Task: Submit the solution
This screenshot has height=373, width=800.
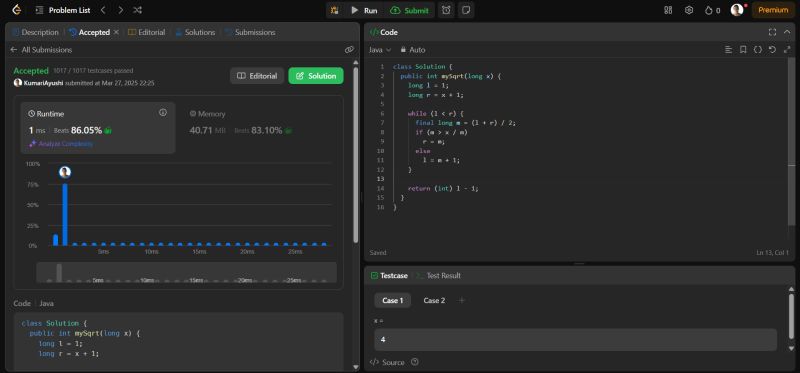Action: (x=410, y=10)
